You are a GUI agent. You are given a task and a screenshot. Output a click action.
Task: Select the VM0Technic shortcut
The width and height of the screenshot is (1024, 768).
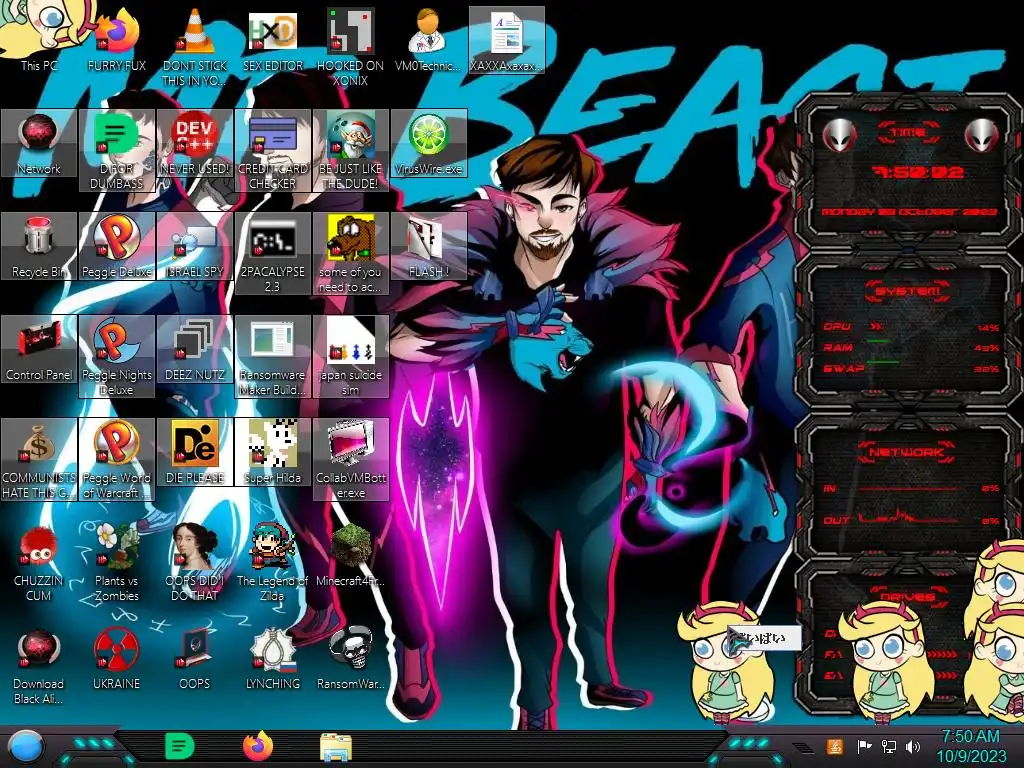pos(428,39)
